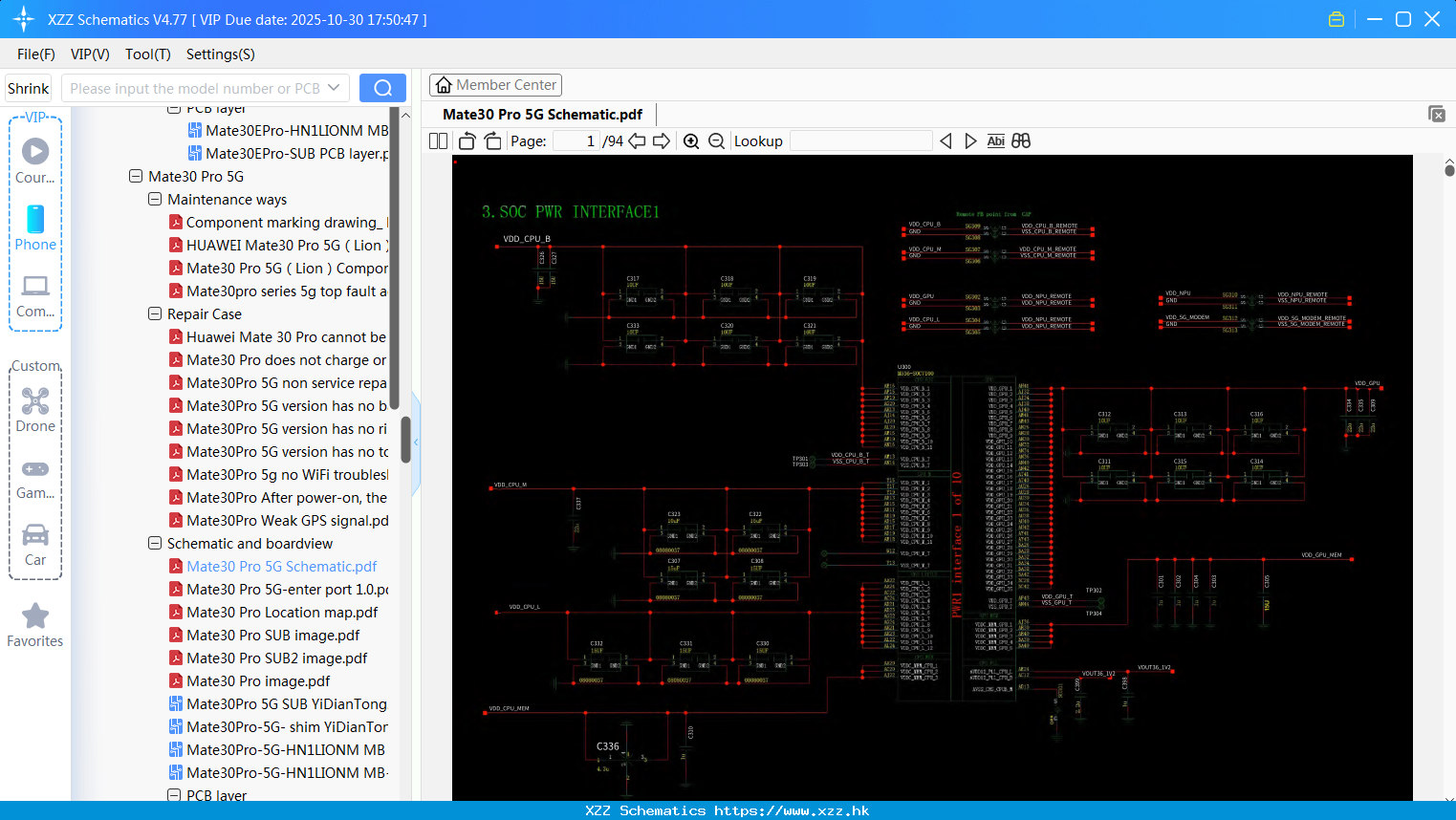Find previous lookup match
The height and width of the screenshot is (820, 1456).
(x=945, y=141)
